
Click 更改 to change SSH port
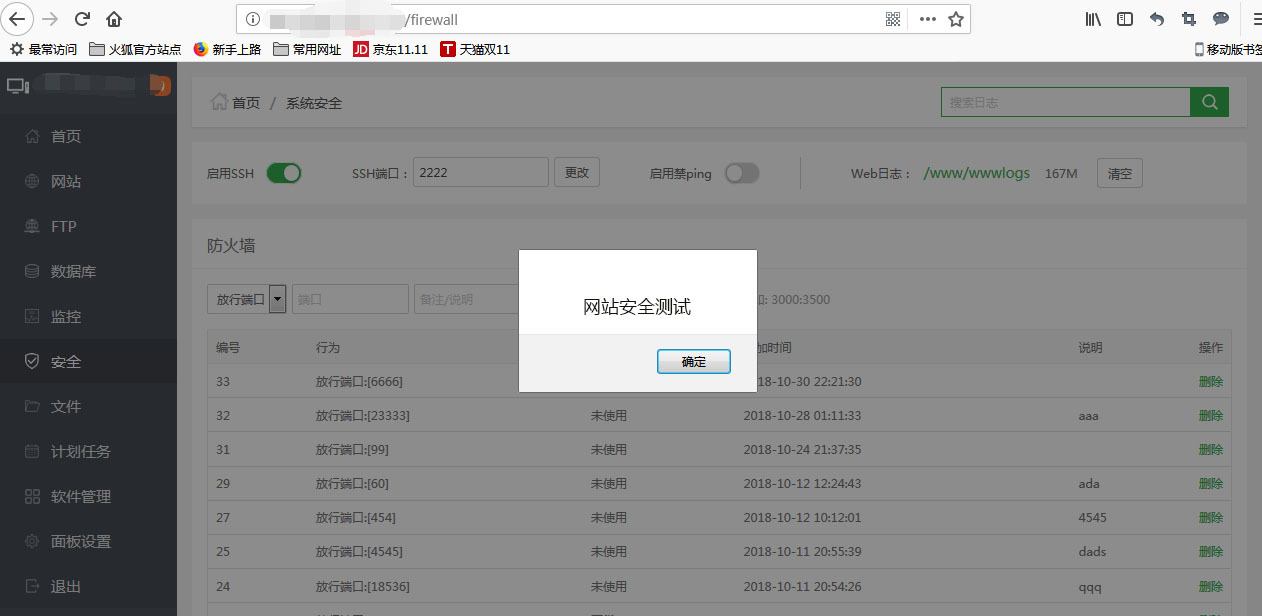[577, 172]
